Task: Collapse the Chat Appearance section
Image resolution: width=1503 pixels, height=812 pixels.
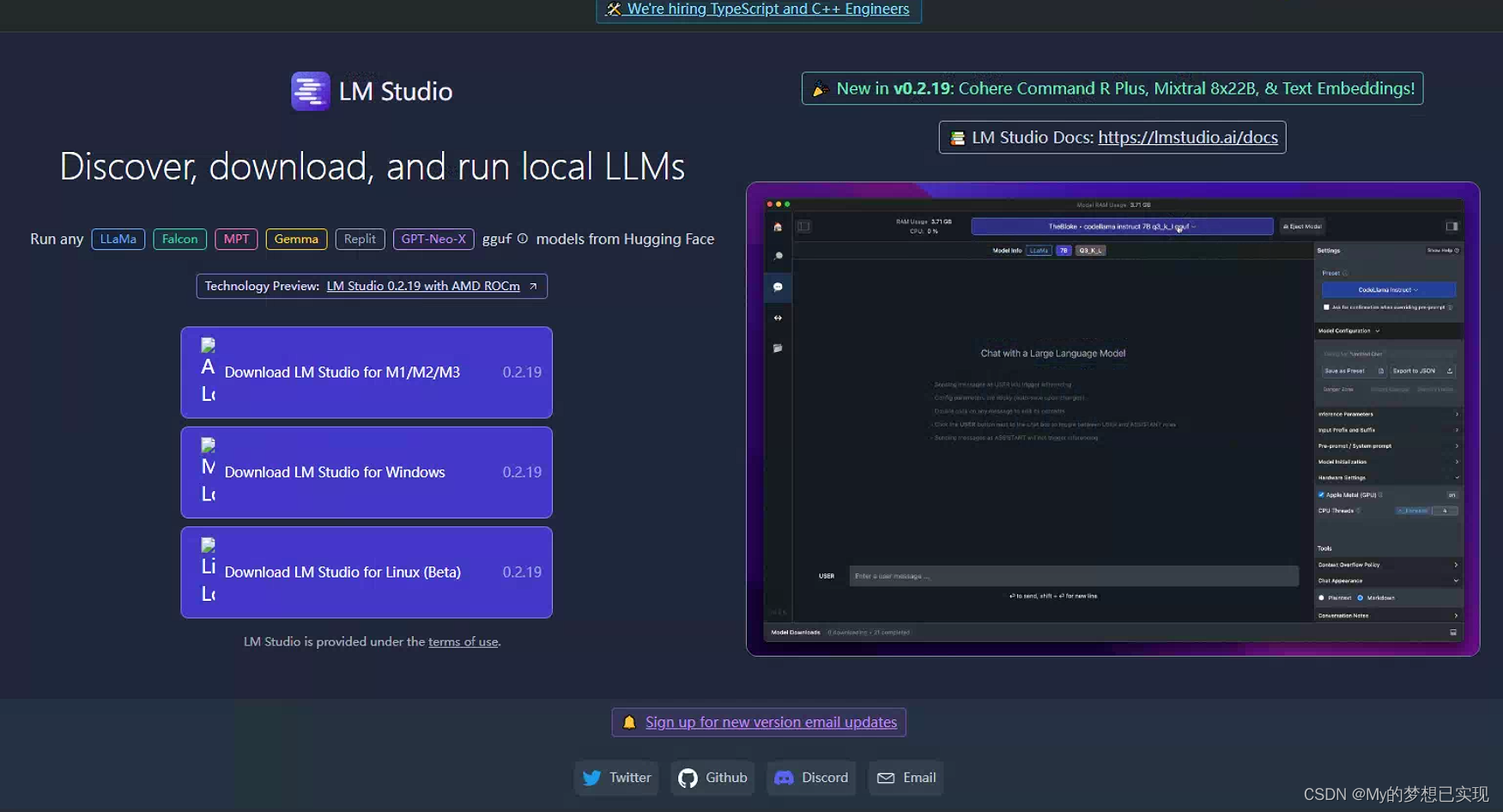Action: [1388, 580]
